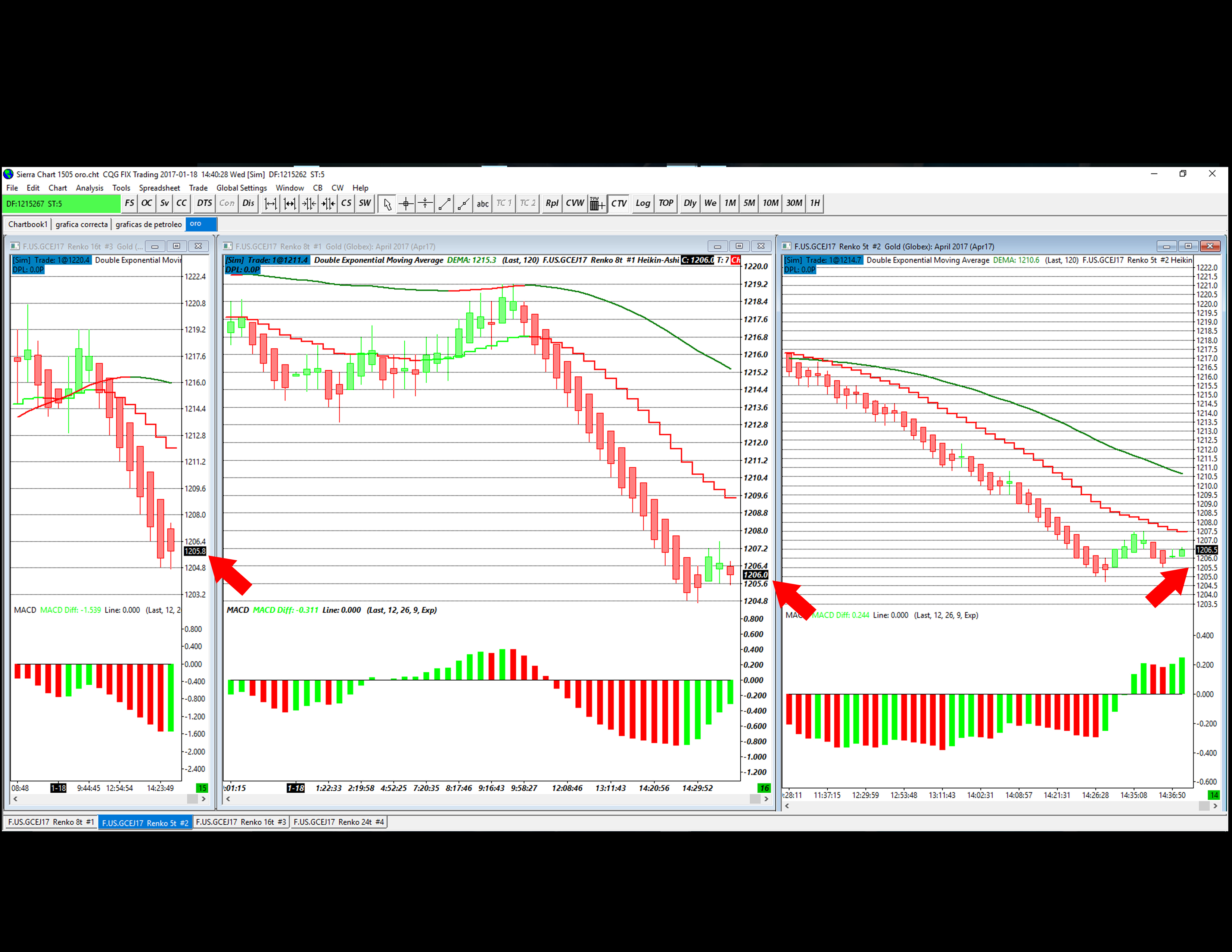Screen dimensions: 1232x952
Task: Activate the crosshair chart tool
Action: click(x=405, y=203)
